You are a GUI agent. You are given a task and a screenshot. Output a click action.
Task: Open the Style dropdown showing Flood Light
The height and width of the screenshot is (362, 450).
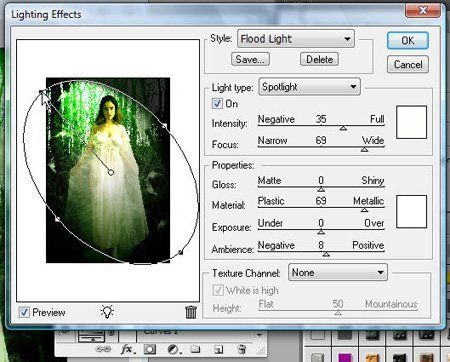pos(296,39)
